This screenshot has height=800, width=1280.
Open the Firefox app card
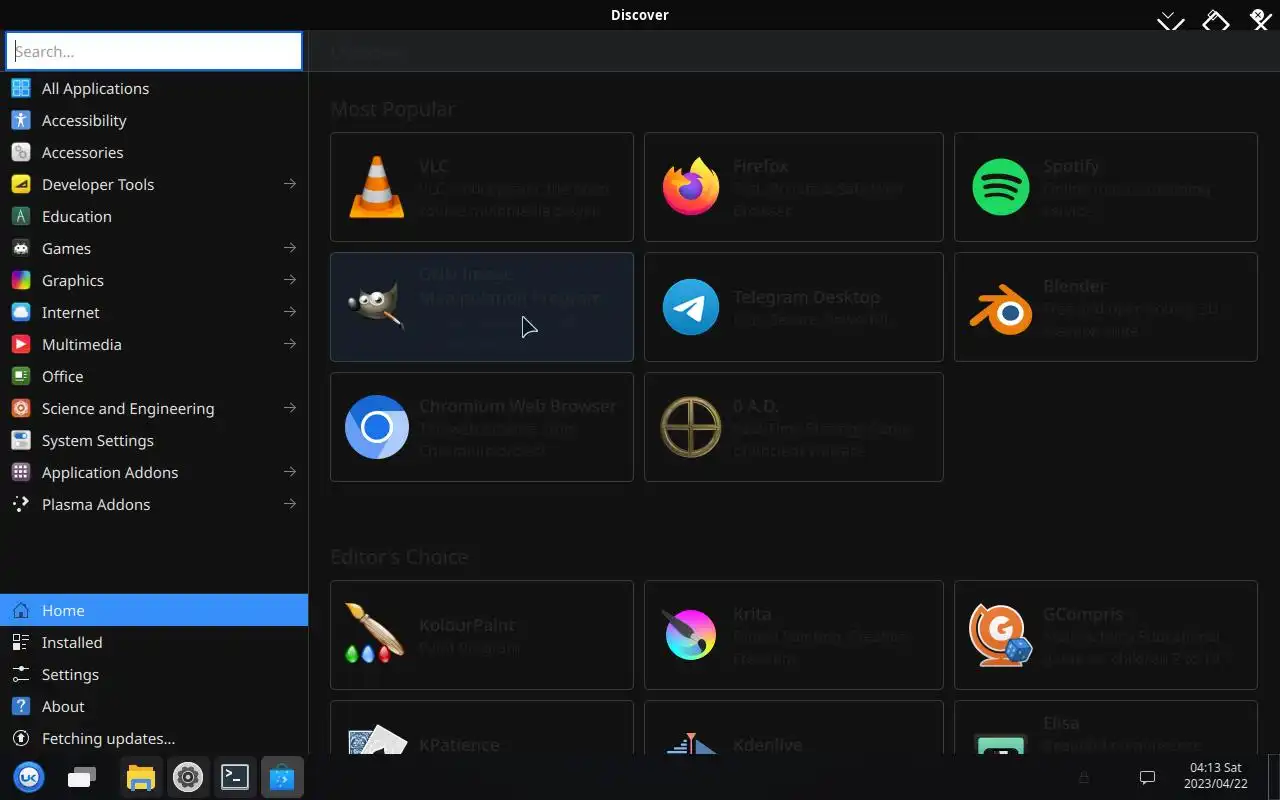[x=794, y=187]
